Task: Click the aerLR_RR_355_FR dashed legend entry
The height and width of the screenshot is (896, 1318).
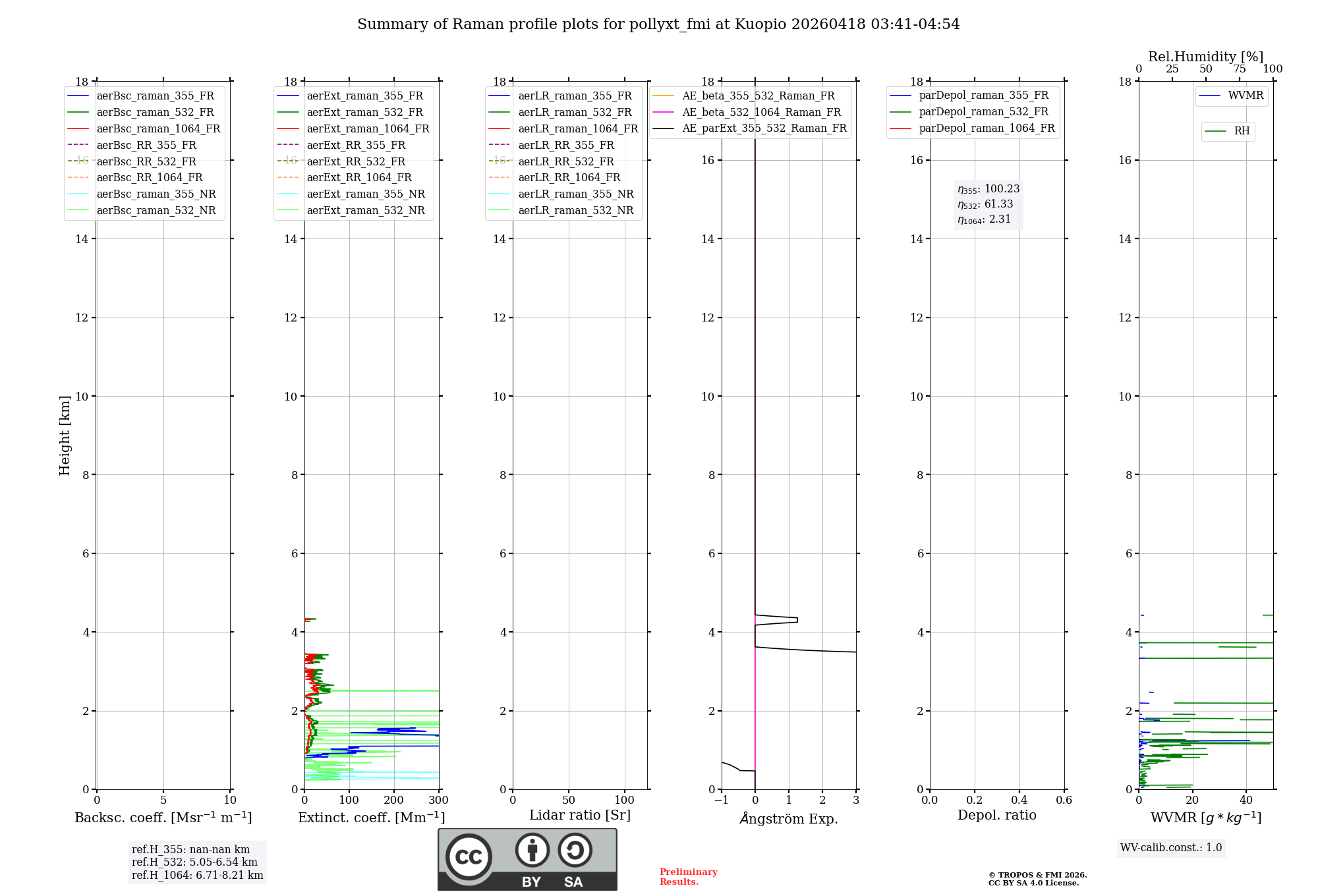Action: [565, 146]
